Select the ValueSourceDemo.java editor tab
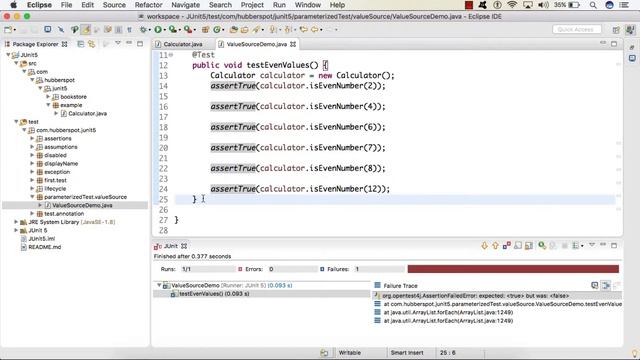Image resolution: width=640 pixels, height=360 pixels. coord(256,44)
